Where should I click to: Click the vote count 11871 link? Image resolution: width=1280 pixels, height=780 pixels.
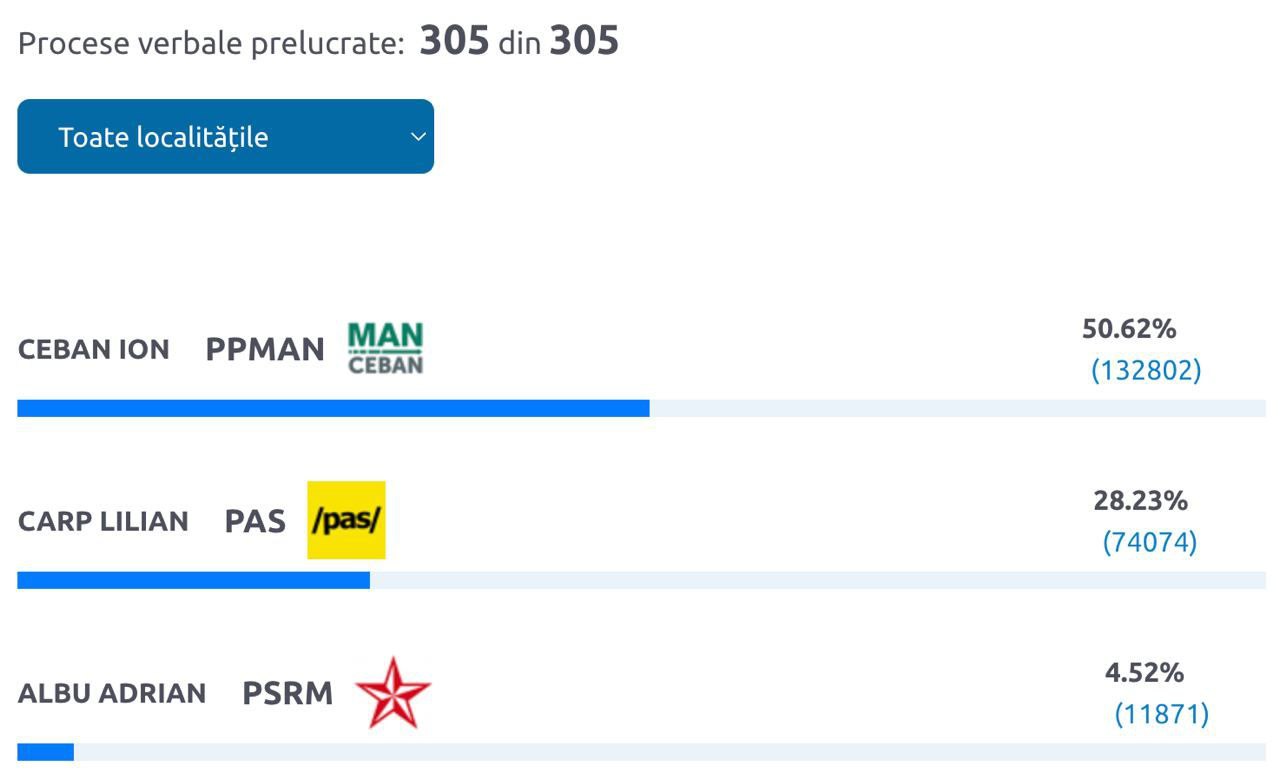1161,714
